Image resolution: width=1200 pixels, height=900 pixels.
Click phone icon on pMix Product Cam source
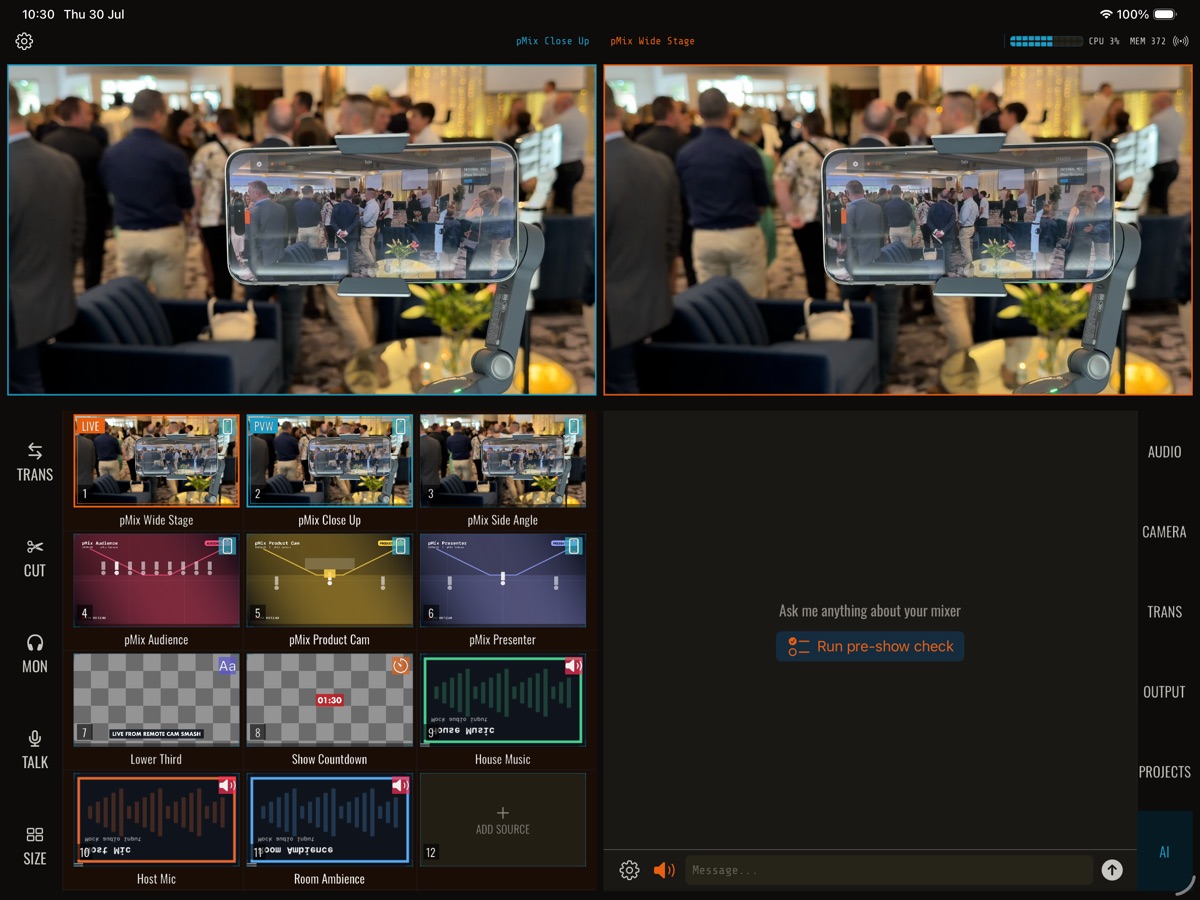401,546
